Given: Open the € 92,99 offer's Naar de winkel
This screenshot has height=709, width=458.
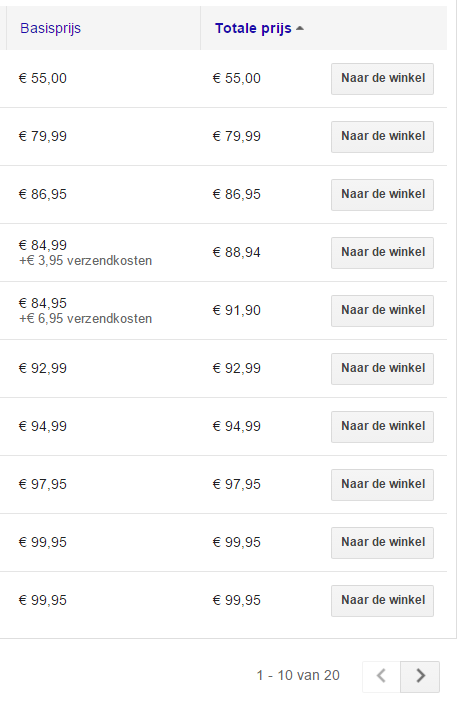Looking at the screenshot, I should tap(382, 369).
